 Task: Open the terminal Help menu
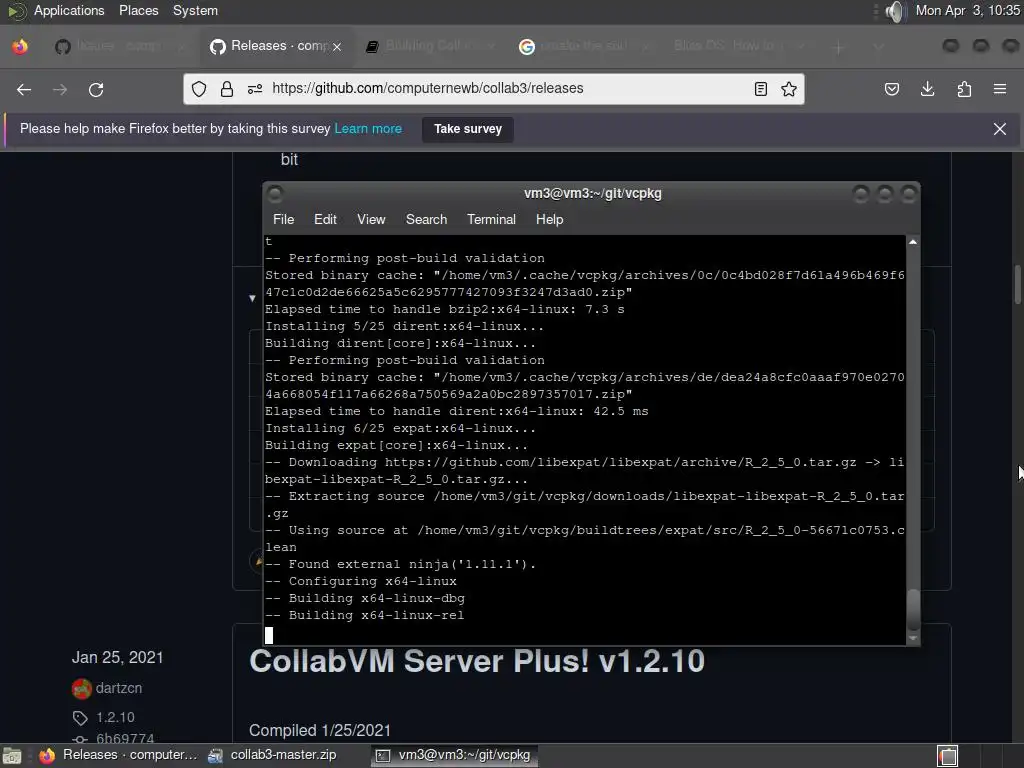click(549, 219)
